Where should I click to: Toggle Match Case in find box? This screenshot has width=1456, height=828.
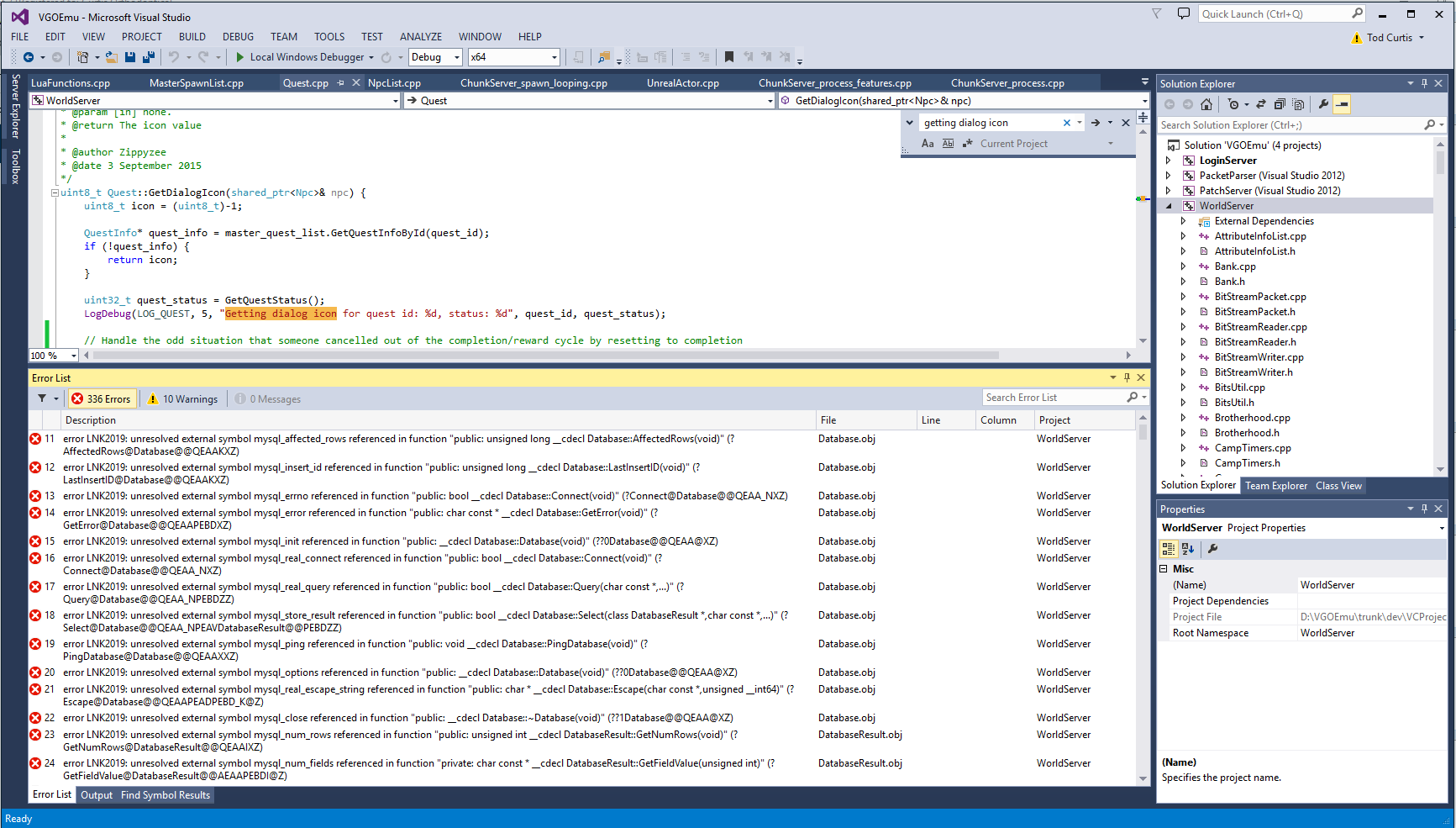pos(928,144)
